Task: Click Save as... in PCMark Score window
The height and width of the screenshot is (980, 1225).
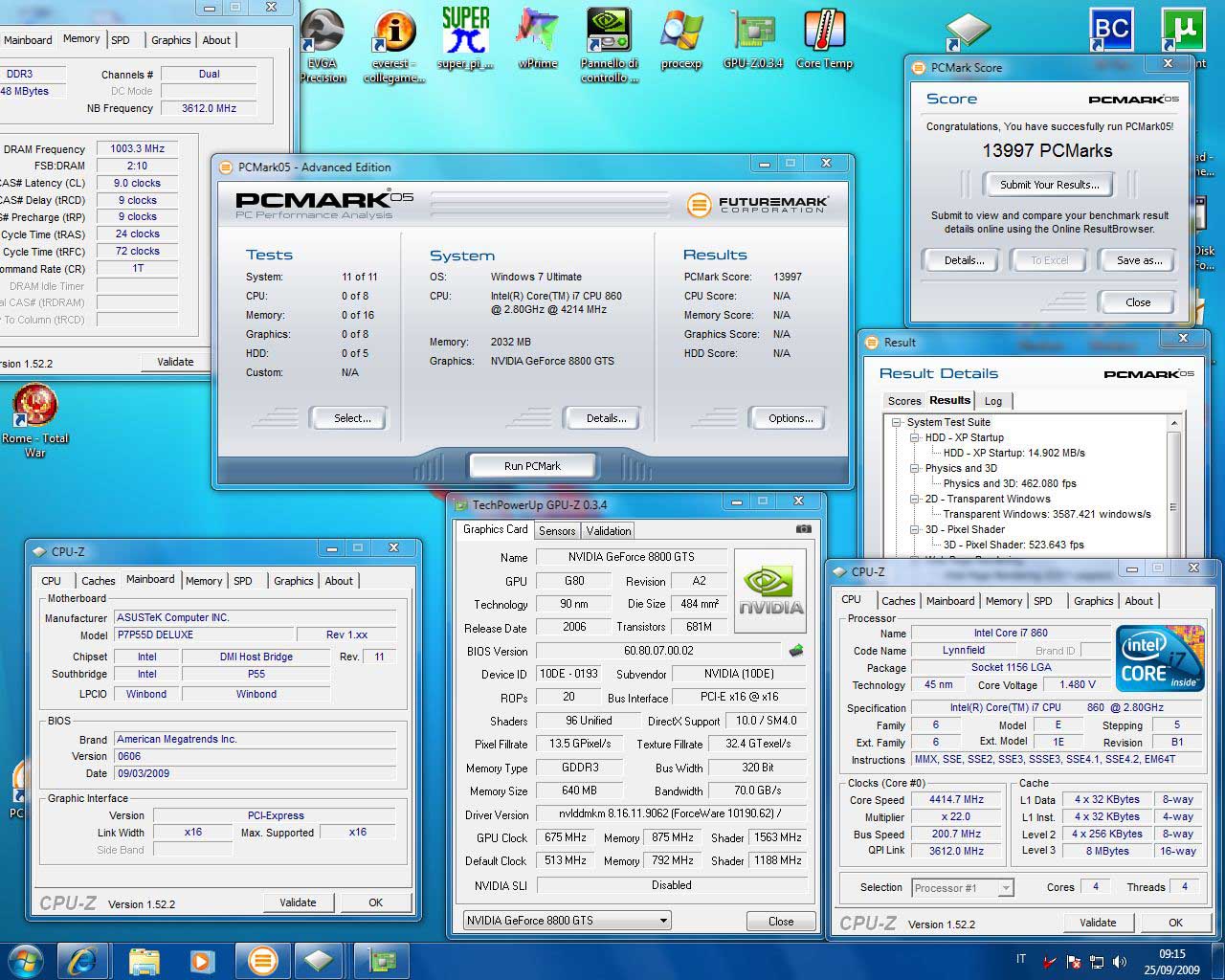Action: [x=1139, y=260]
